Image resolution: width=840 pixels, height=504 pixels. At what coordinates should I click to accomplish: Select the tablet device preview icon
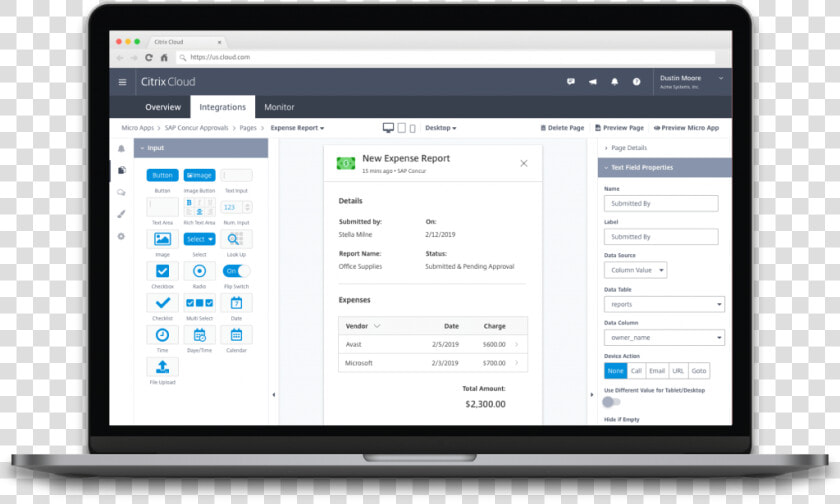(x=401, y=128)
